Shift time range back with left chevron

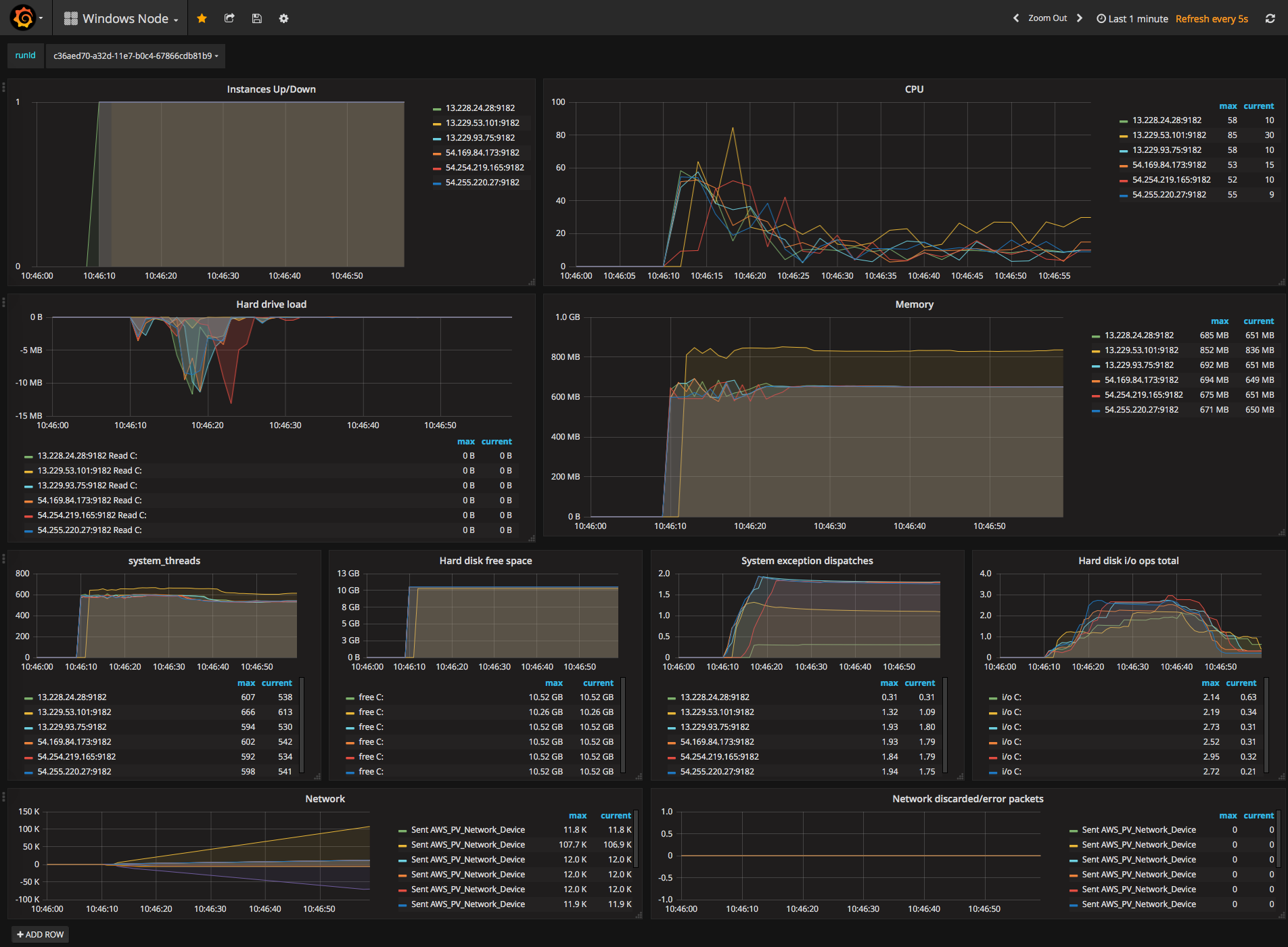click(x=1015, y=18)
